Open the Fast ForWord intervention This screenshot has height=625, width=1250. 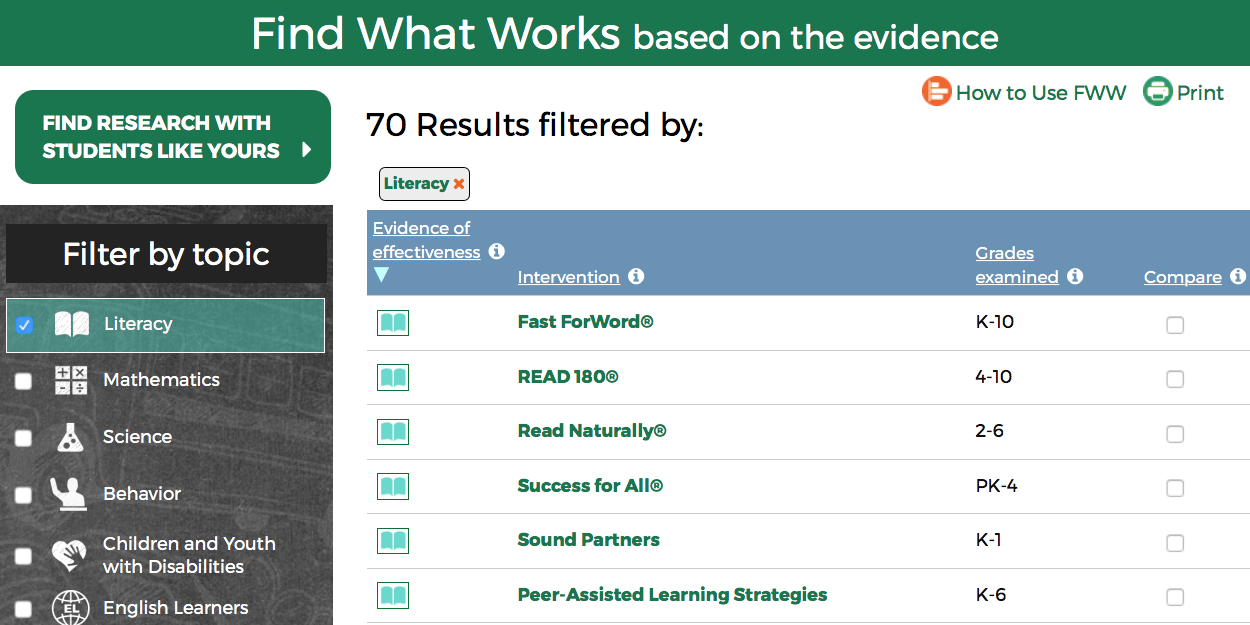(585, 322)
